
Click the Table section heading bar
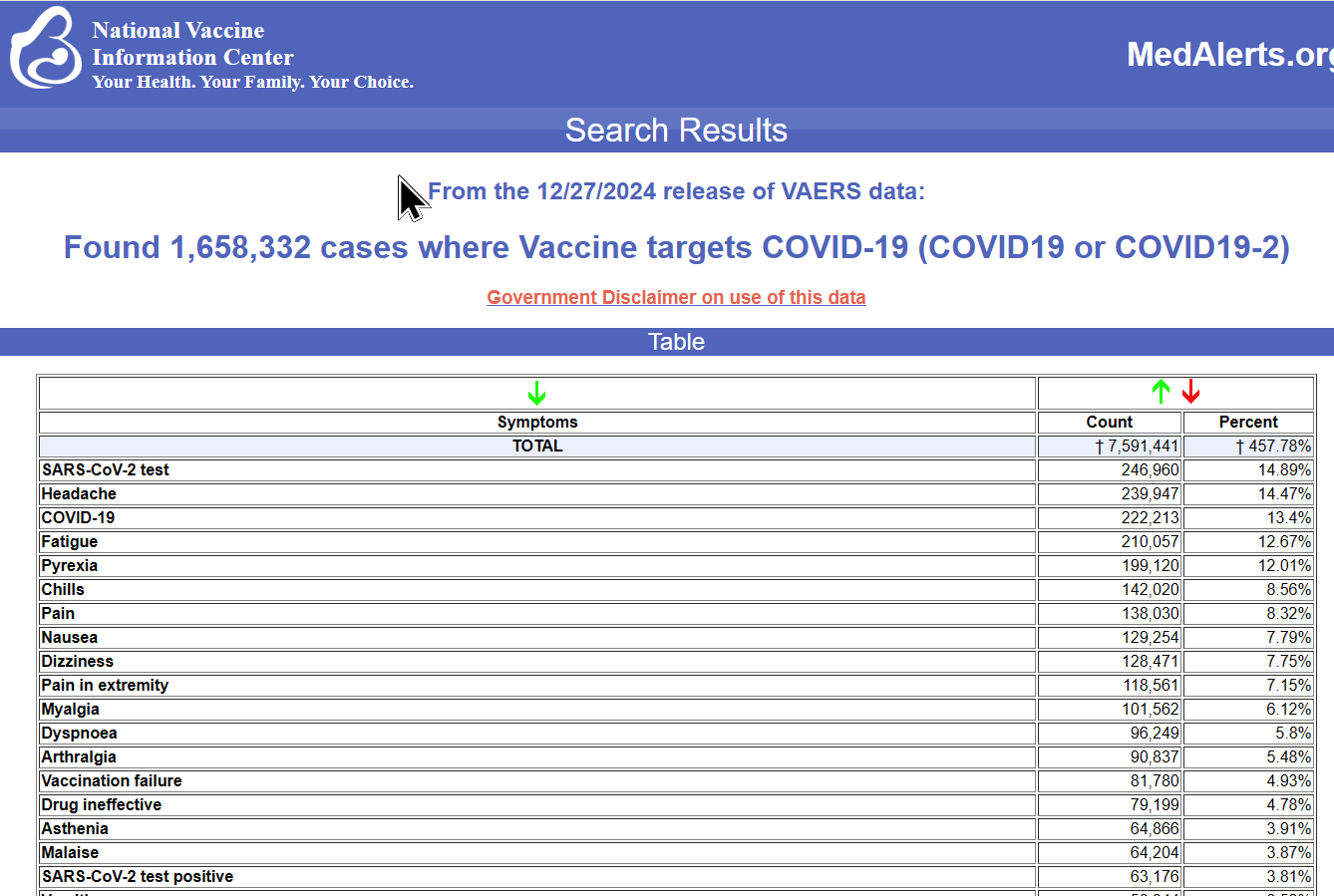[x=676, y=342]
